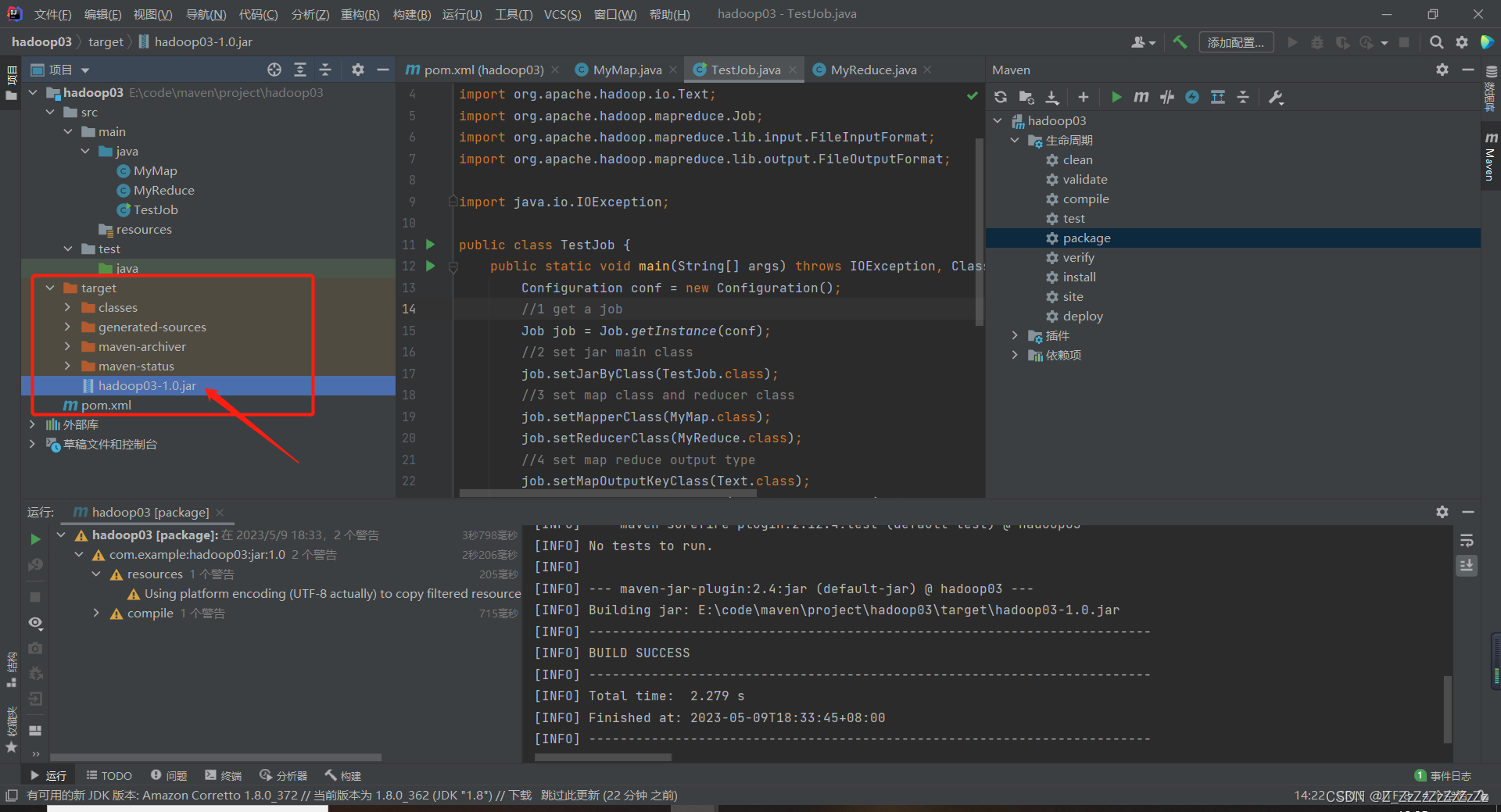Click the code editor vertical scrollbar

coord(979,232)
